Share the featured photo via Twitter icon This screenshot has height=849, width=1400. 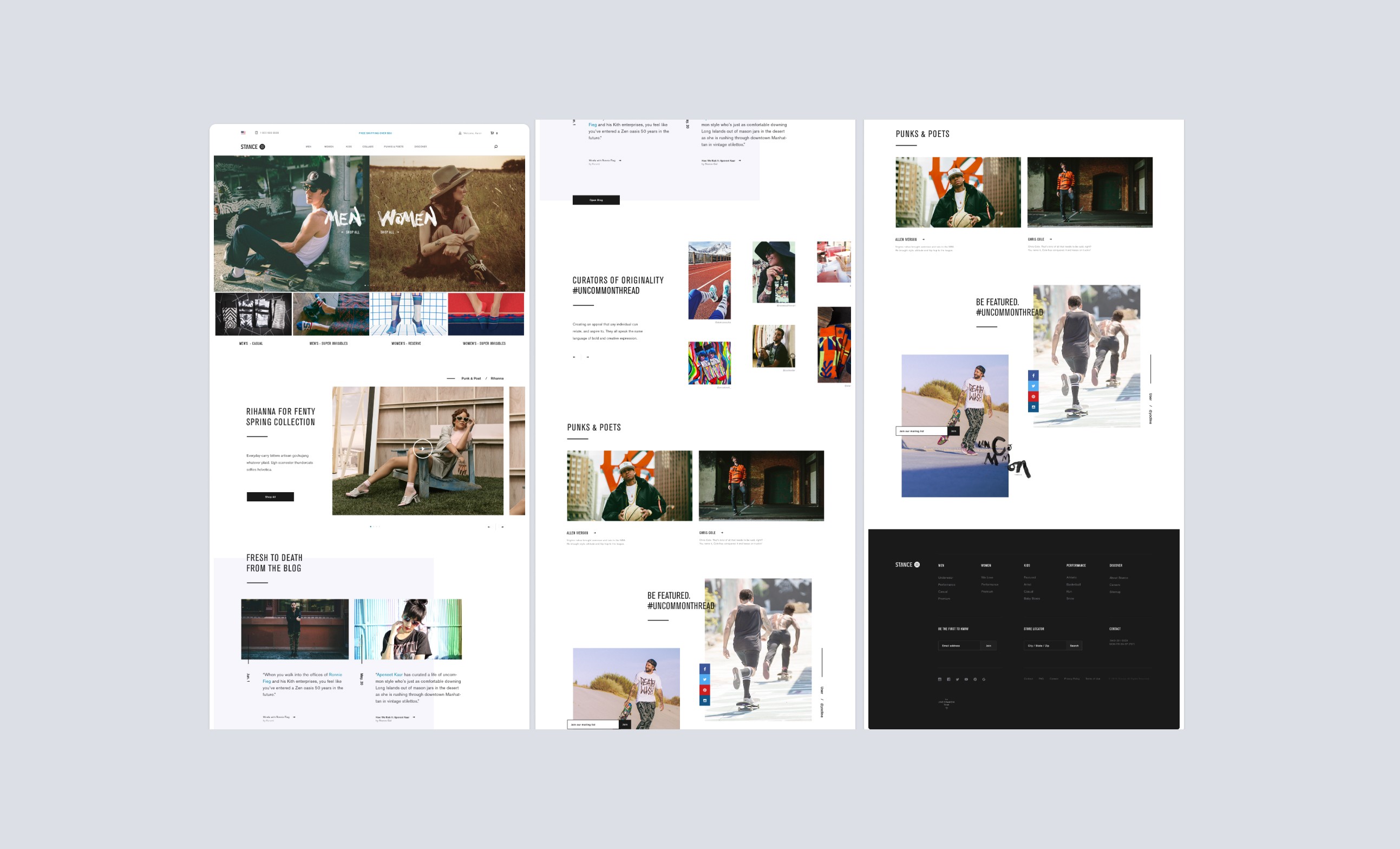pyautogui.click(x=1033, y=386)
